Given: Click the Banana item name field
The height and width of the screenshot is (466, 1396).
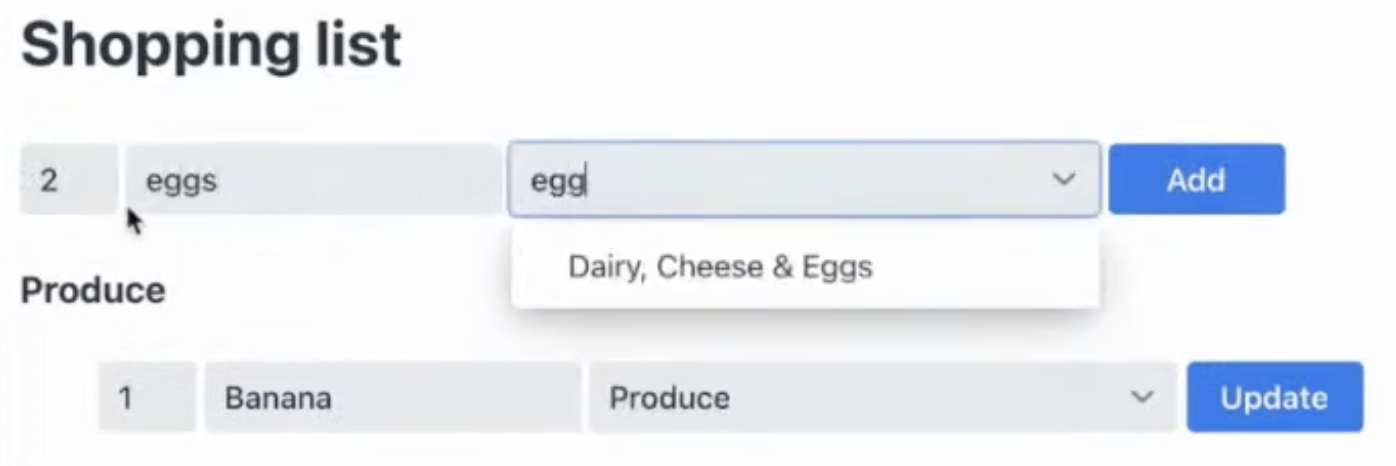Looking at the screenshot, I should (392, 398).
